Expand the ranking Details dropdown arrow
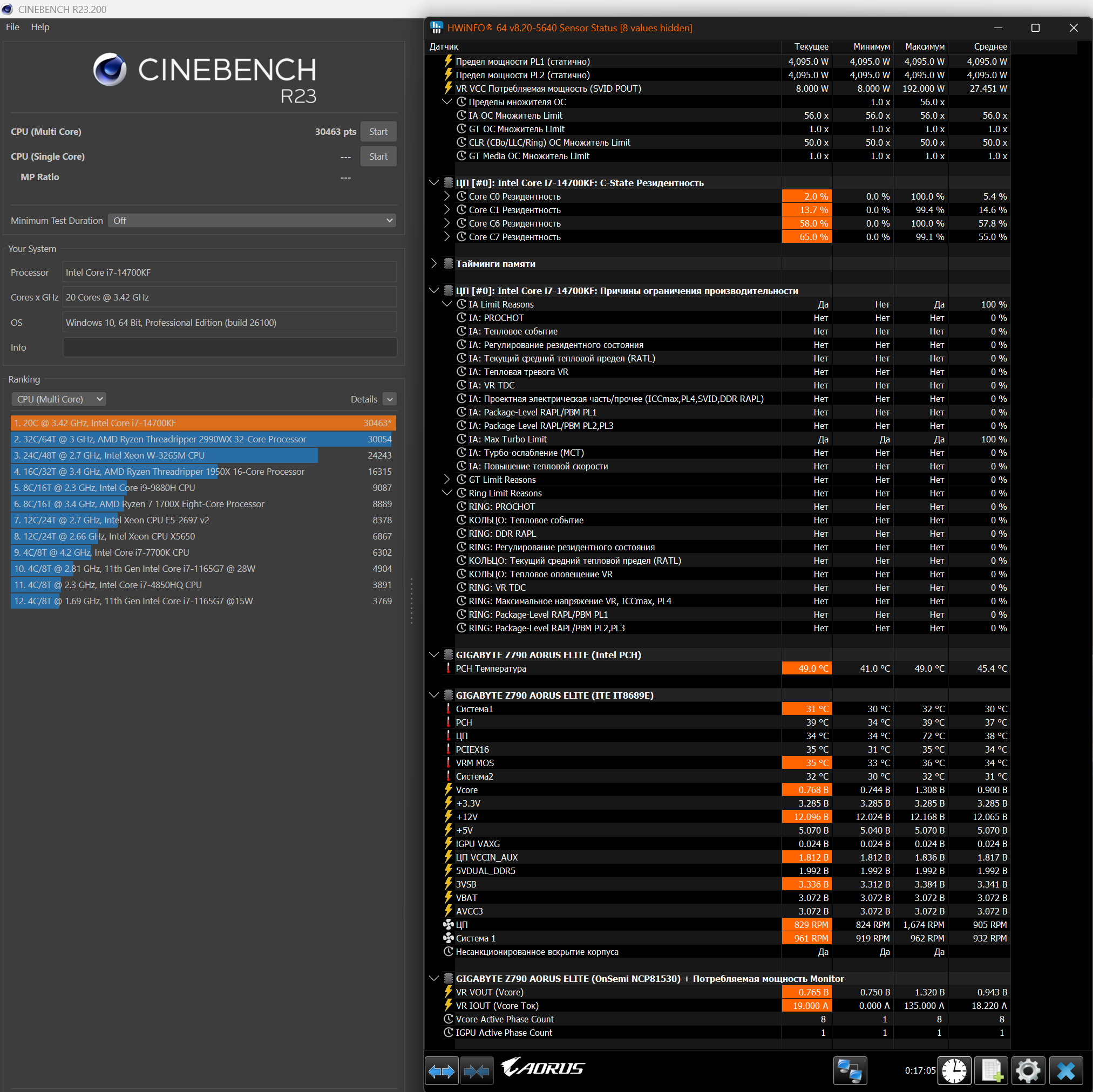 coord(390,399)
